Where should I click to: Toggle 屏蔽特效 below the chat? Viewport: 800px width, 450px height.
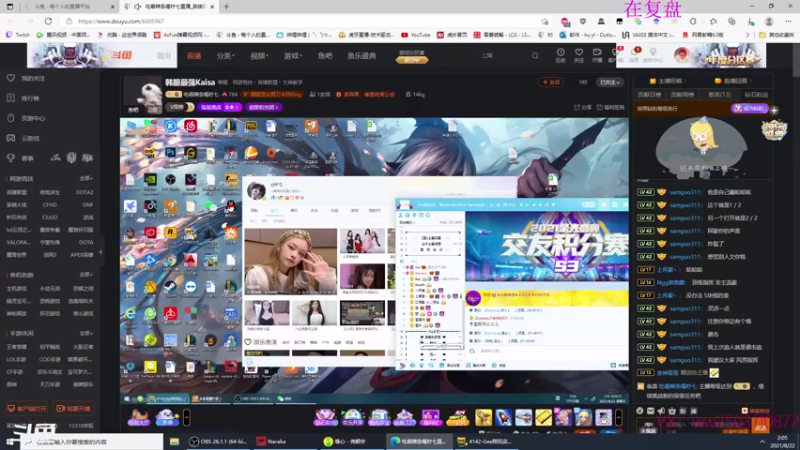[x=756, y=411]
